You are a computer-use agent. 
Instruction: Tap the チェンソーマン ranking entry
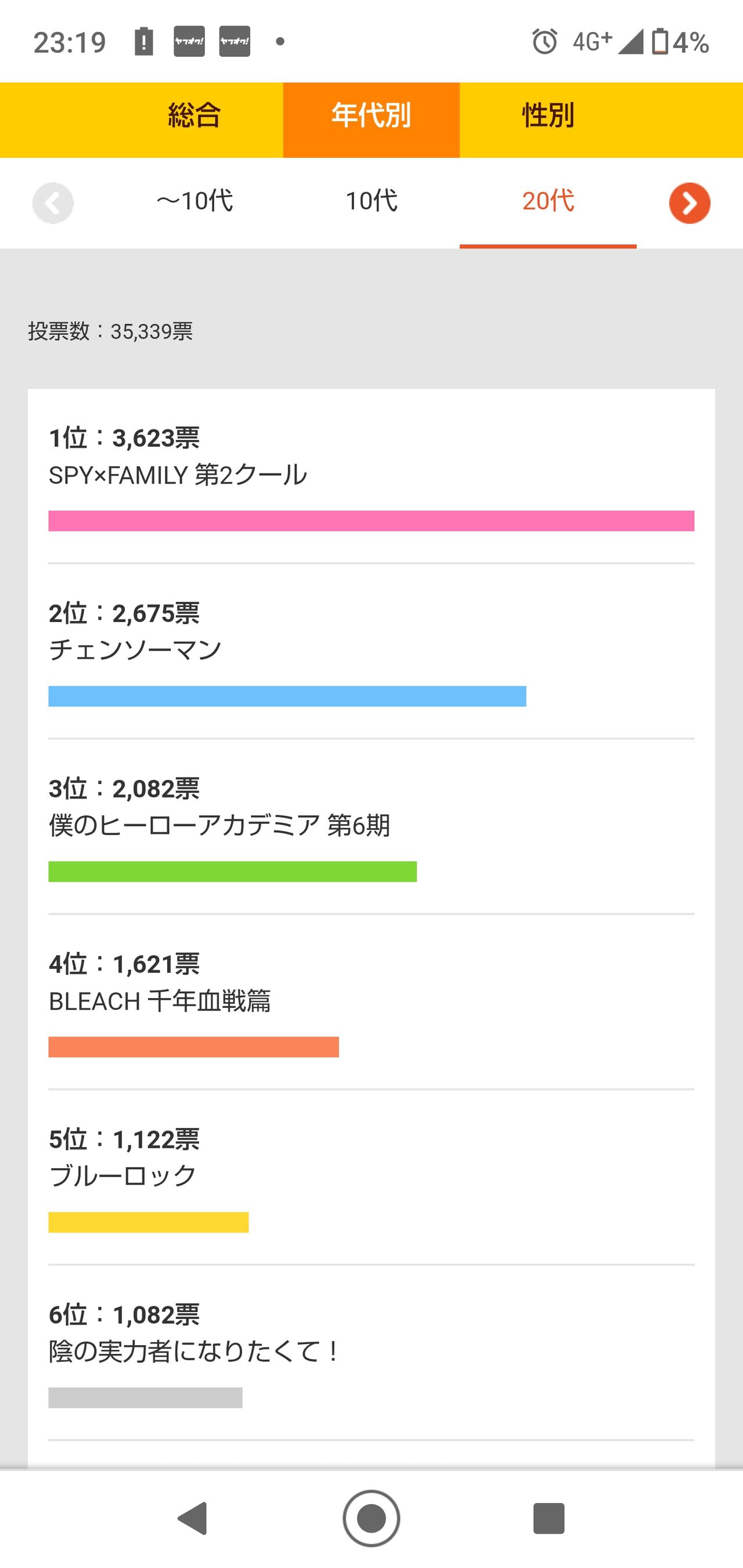[x=371, y=651]
